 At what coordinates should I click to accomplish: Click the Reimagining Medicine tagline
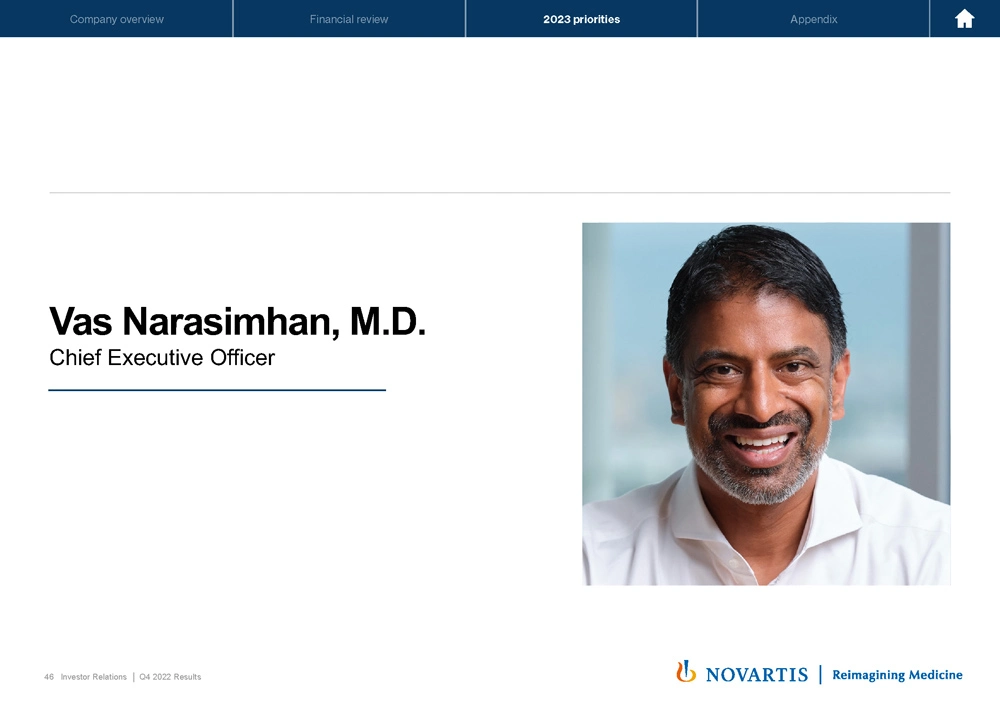[897, 675]
